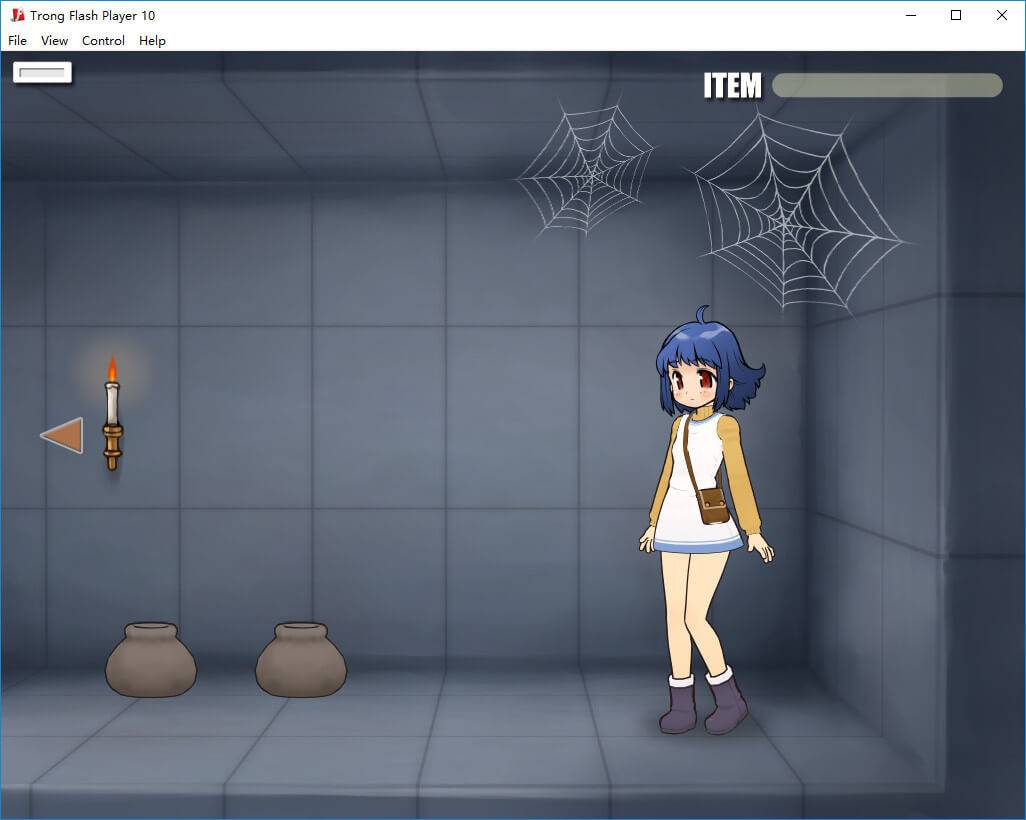
Task: Click the girl's blue hair
Action: [705, 350]
